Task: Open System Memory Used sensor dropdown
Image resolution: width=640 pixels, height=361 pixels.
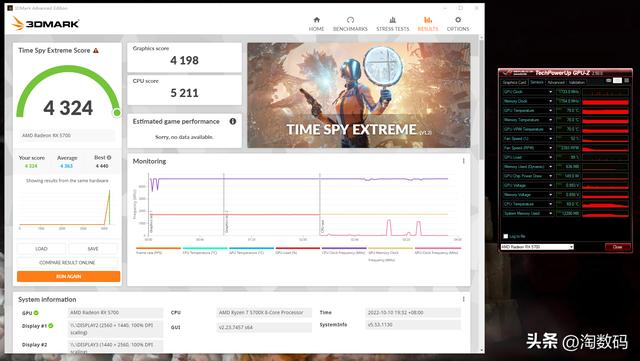Action: click(550, 213)
